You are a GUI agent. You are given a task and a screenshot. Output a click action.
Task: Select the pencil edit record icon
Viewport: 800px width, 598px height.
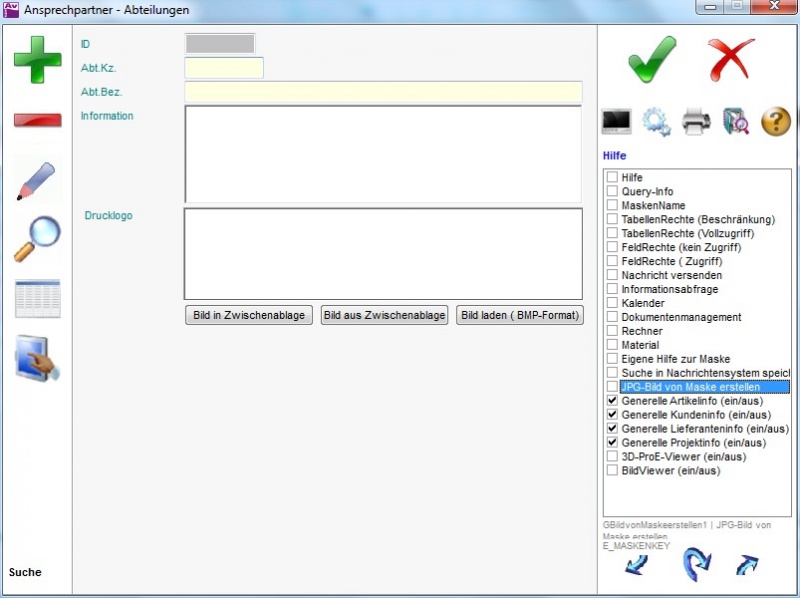(x=37, y=180)
